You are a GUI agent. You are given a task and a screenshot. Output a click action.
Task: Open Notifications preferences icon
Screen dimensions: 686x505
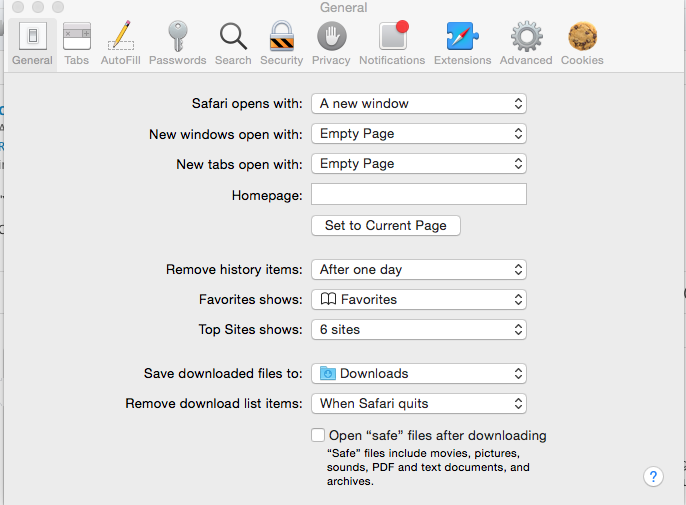393,35
